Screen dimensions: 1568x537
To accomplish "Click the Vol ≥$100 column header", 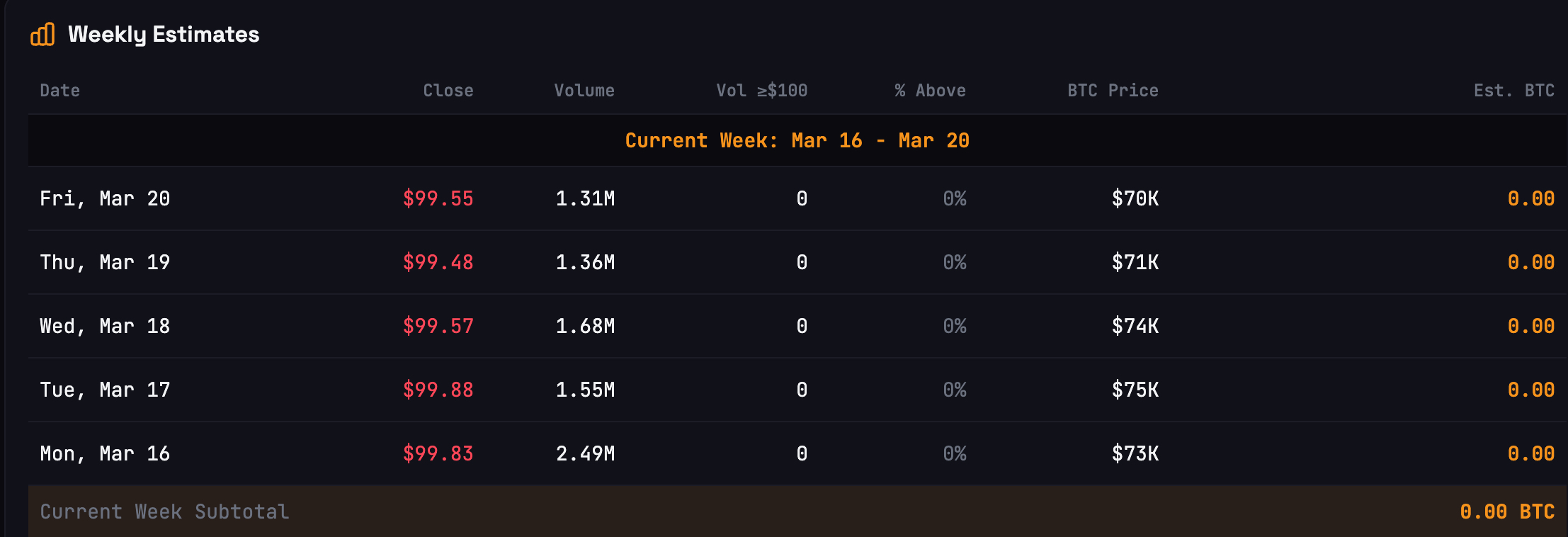I will (761, 91).
